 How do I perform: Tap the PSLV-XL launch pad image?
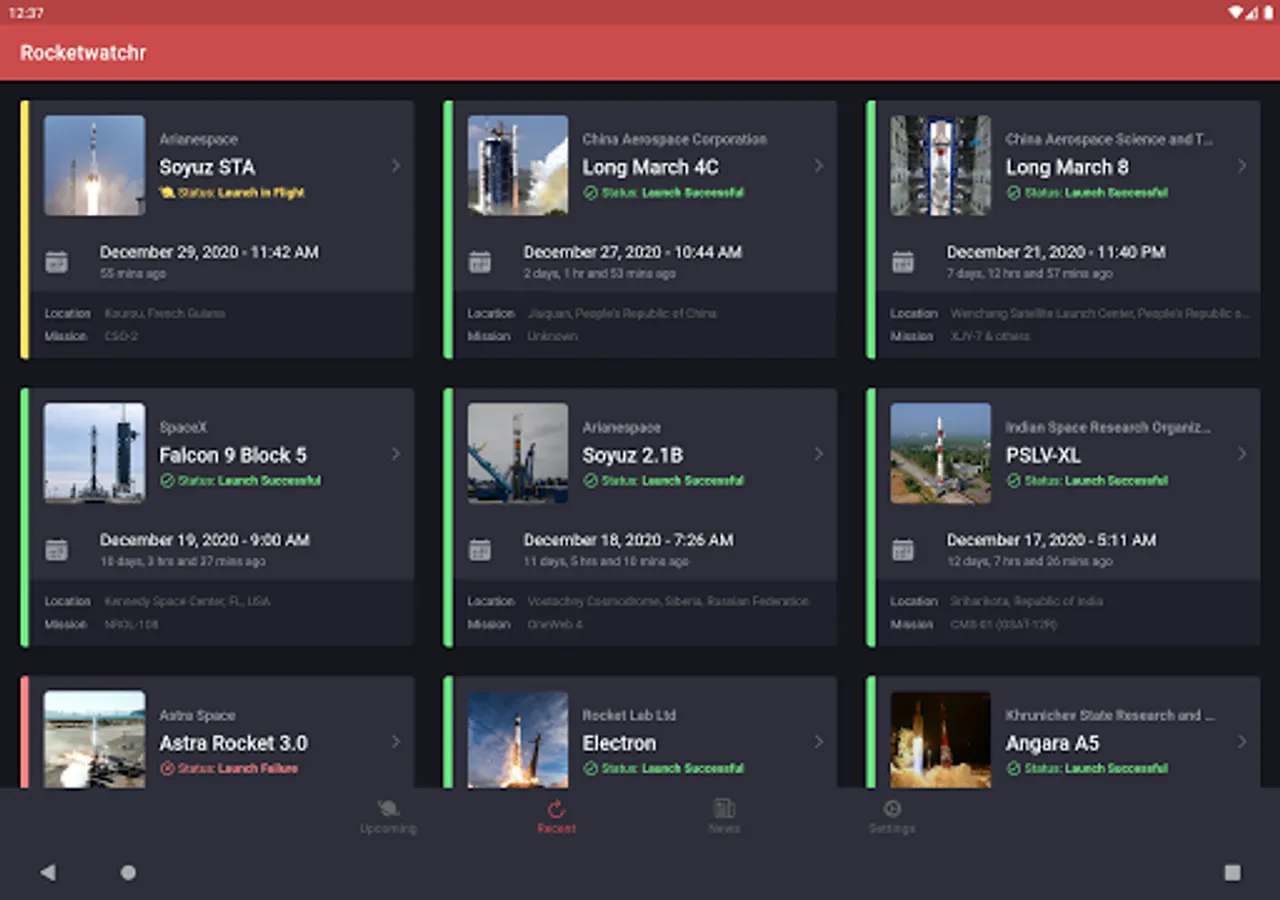941,453
